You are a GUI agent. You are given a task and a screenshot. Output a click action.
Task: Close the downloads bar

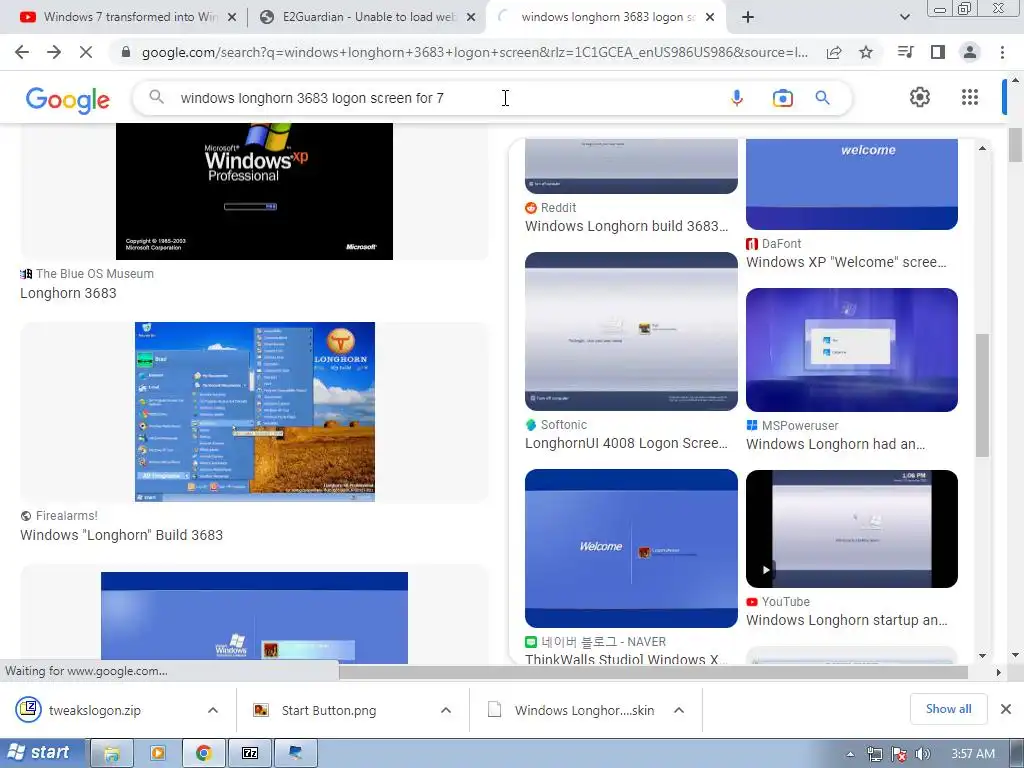coord(1006,709)
